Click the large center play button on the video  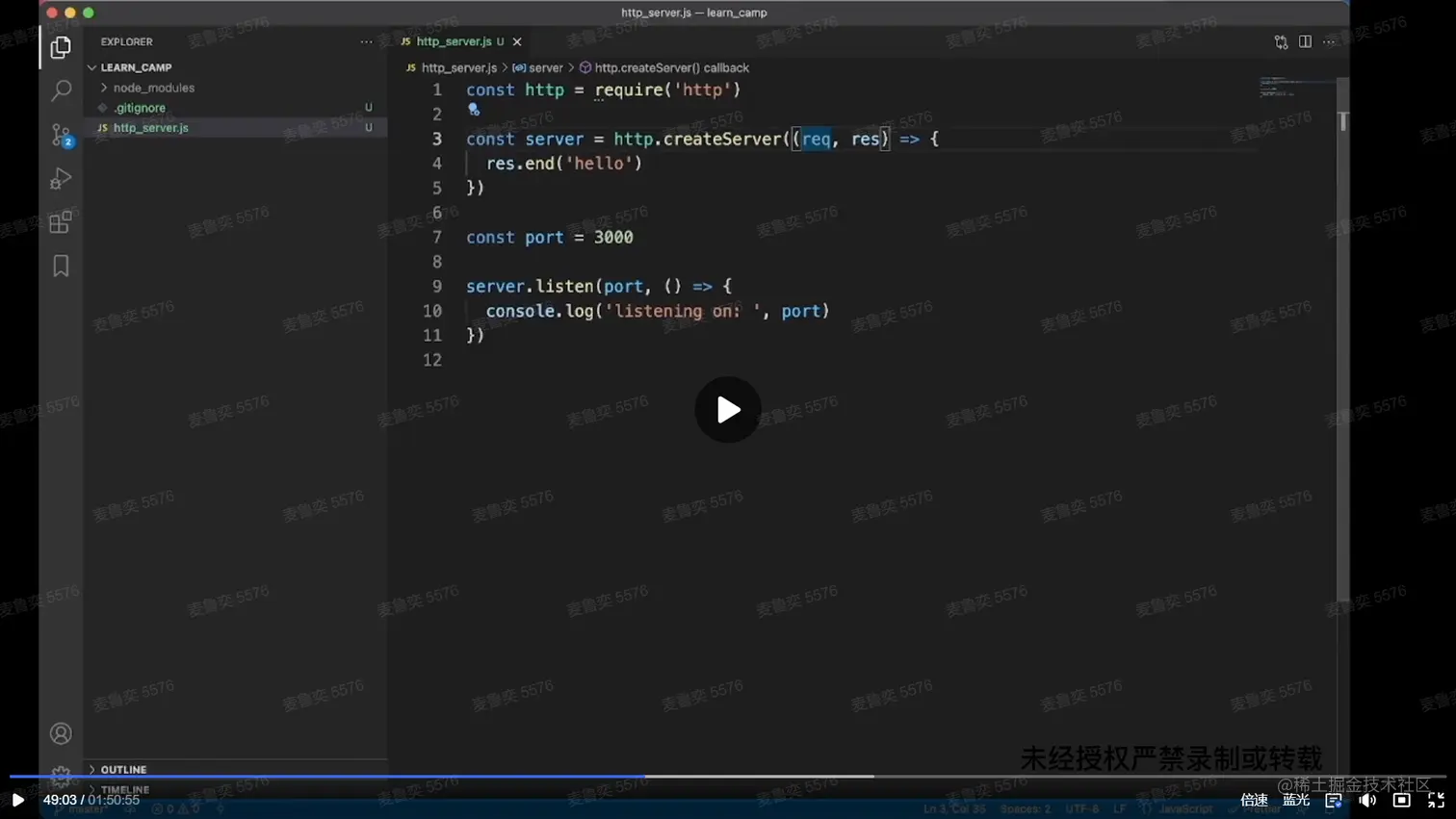[728, 410]
